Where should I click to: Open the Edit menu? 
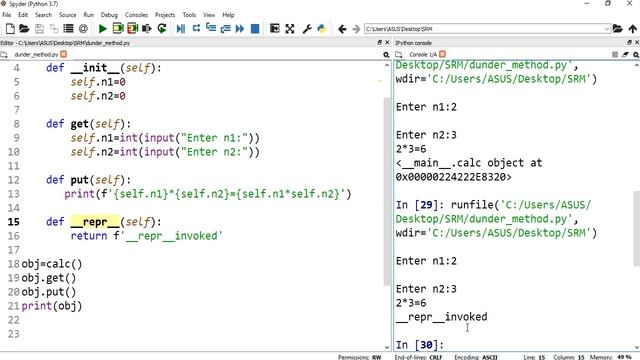(x=23, y=15)
